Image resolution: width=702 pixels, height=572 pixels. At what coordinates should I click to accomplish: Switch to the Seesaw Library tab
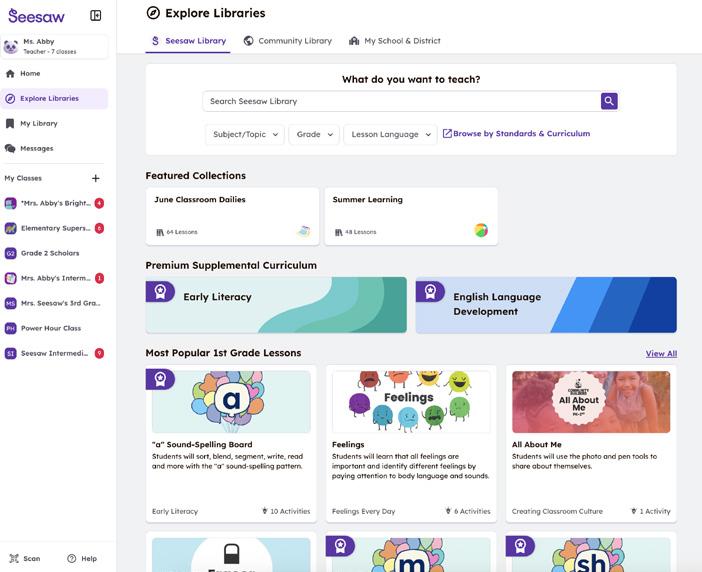(188, 41)
